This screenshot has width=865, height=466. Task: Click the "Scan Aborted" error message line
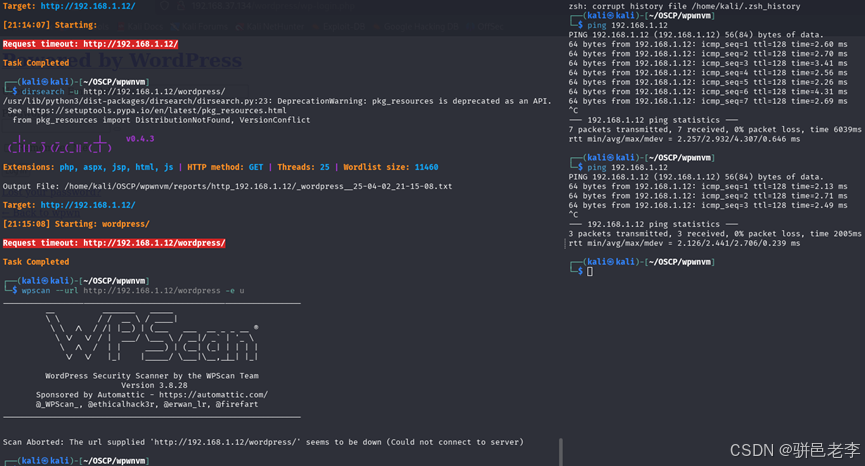(263, 442)
